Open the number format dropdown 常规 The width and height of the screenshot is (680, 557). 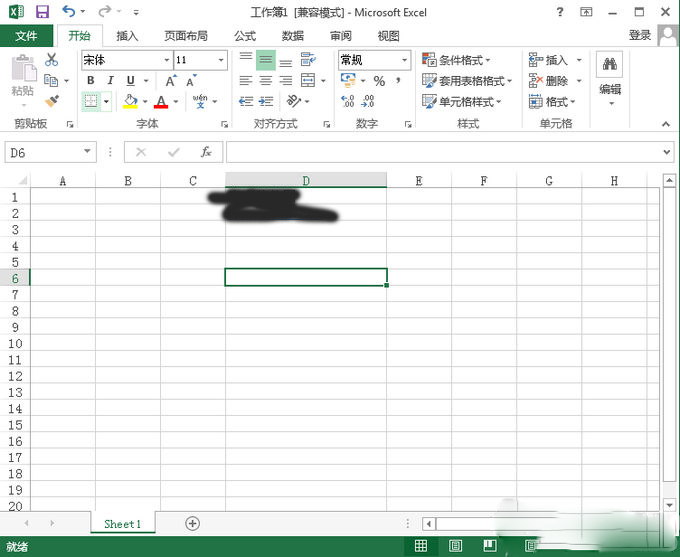point(405,60)
